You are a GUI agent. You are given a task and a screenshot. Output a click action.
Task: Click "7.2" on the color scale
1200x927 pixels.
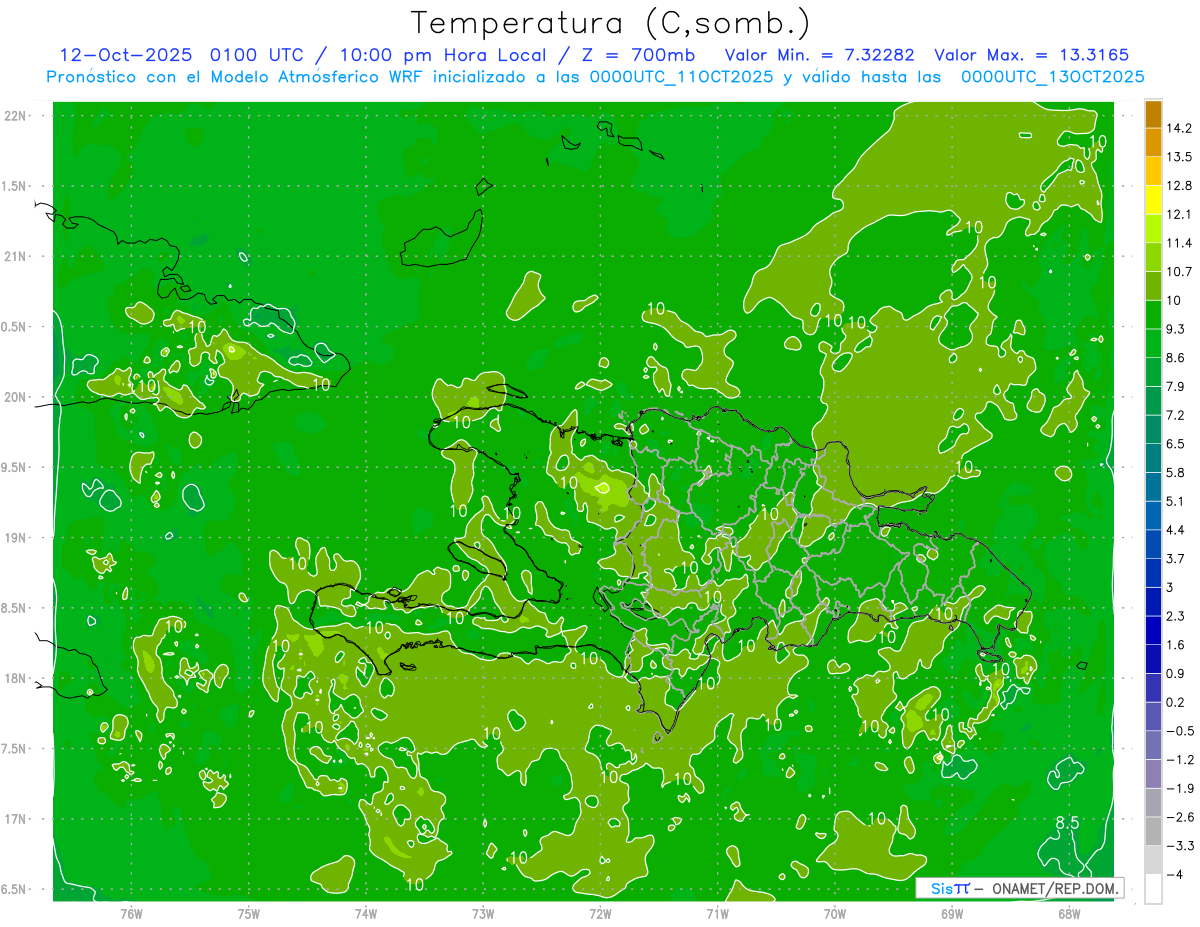coord(1176,415)
